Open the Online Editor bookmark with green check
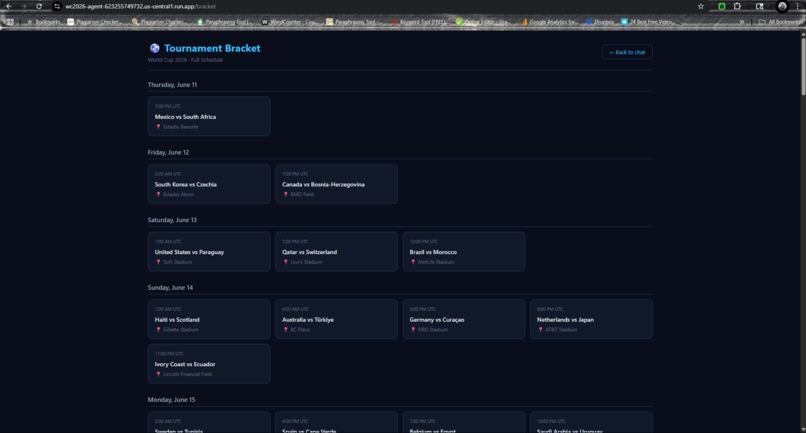This screenshot has height=433, width=806. (482, 22)
